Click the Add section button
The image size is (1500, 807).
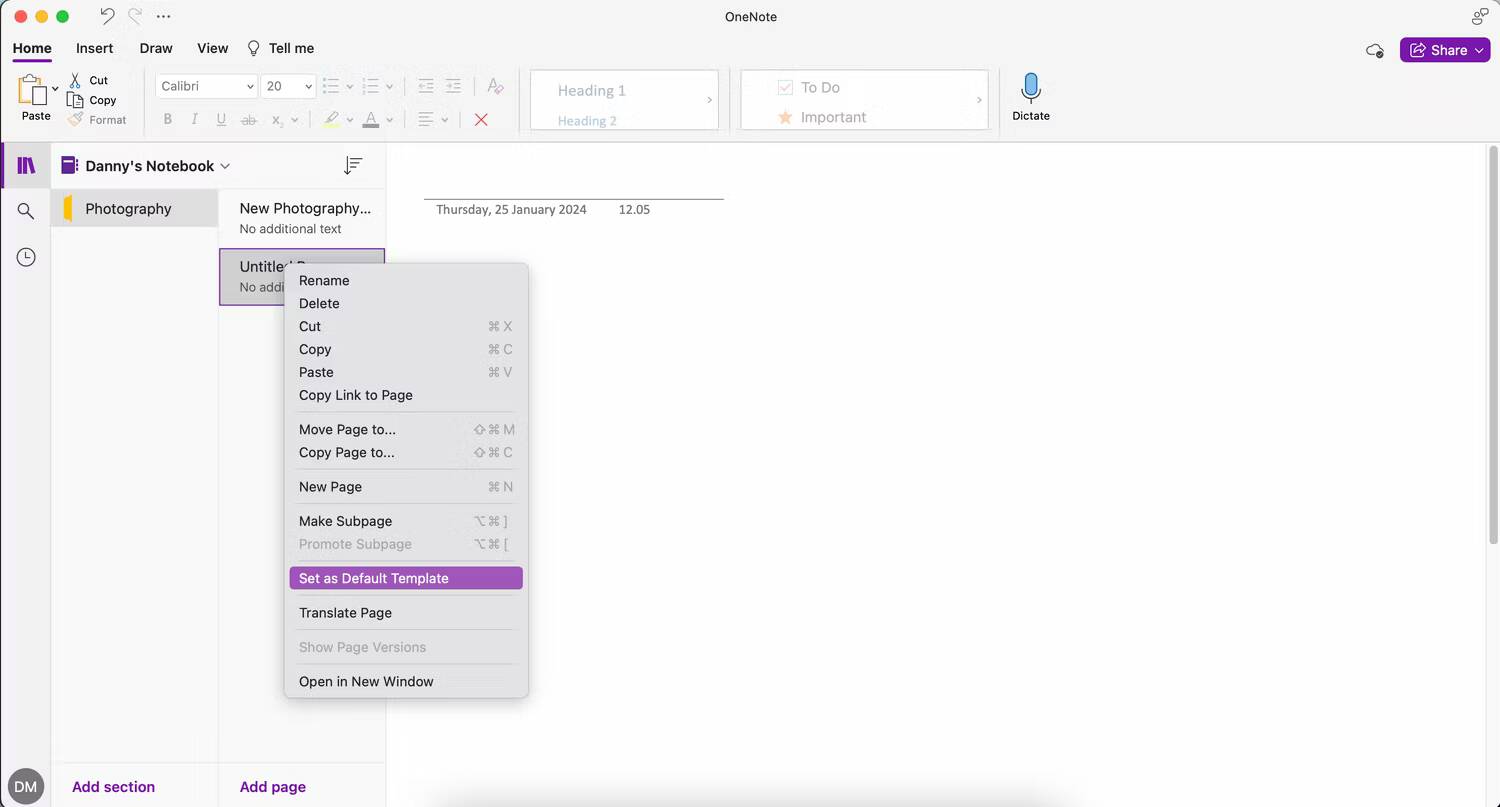pyautogui.click(x=113, y=787)
